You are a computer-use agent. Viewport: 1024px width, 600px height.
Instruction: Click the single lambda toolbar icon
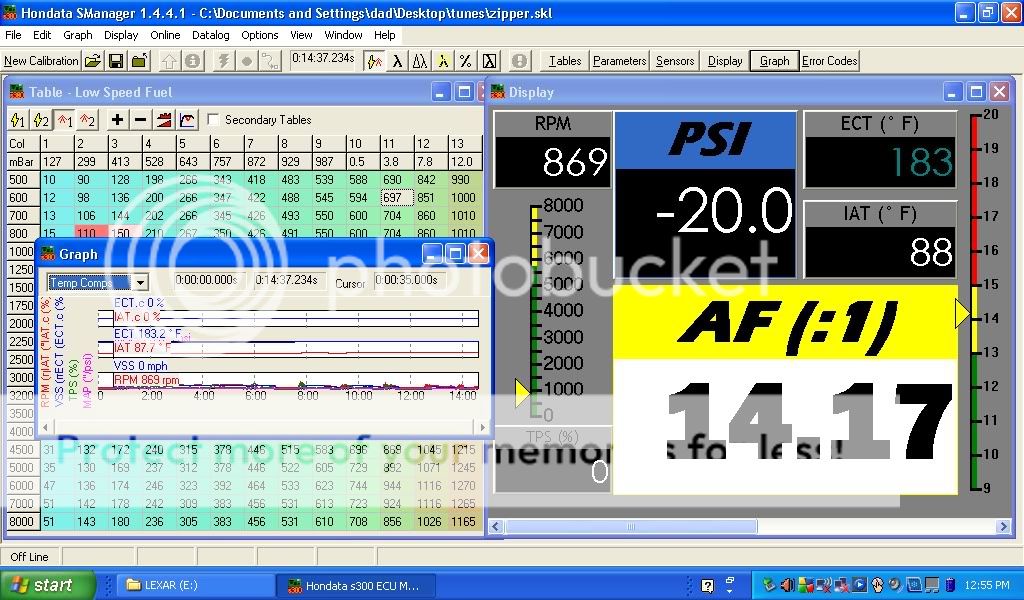pyautogui.click(x=397, y=61)
